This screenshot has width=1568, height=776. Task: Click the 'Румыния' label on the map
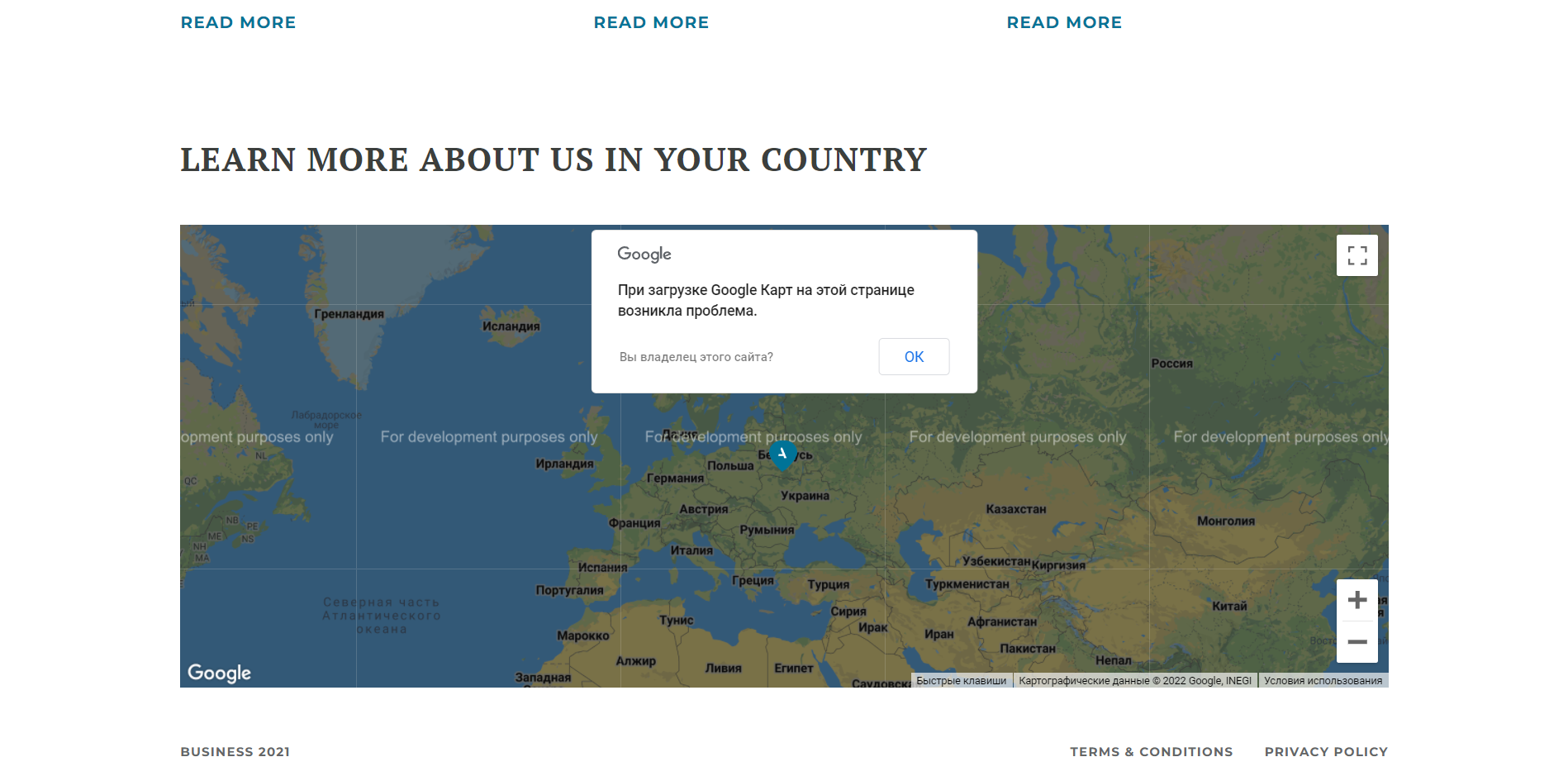767,530
